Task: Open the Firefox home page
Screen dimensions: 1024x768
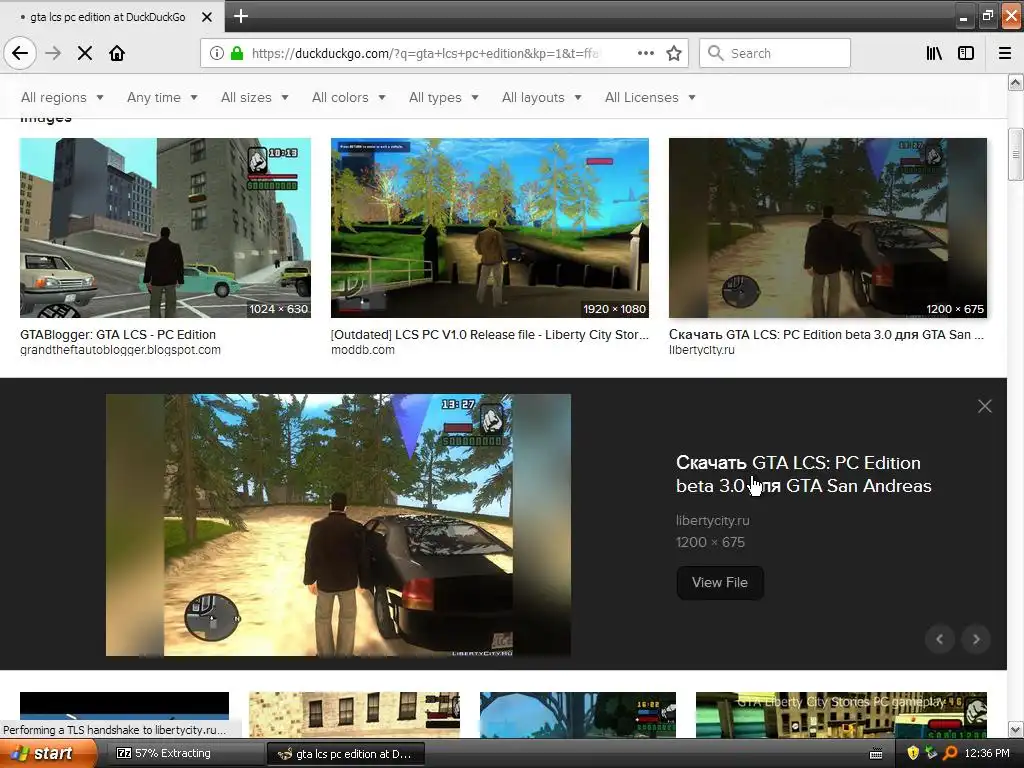Action: 117,53
